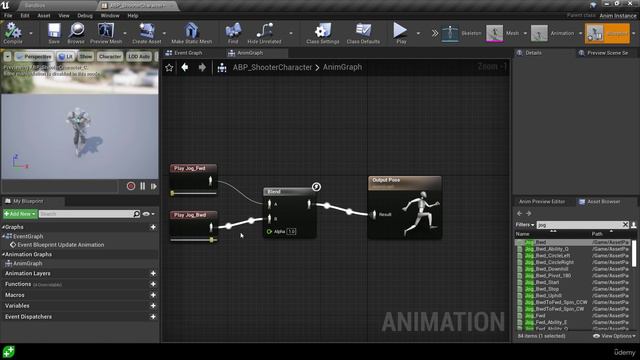Open Play options dropdown arrow
The width and height of the screenshot is (640, 360).
418,33
